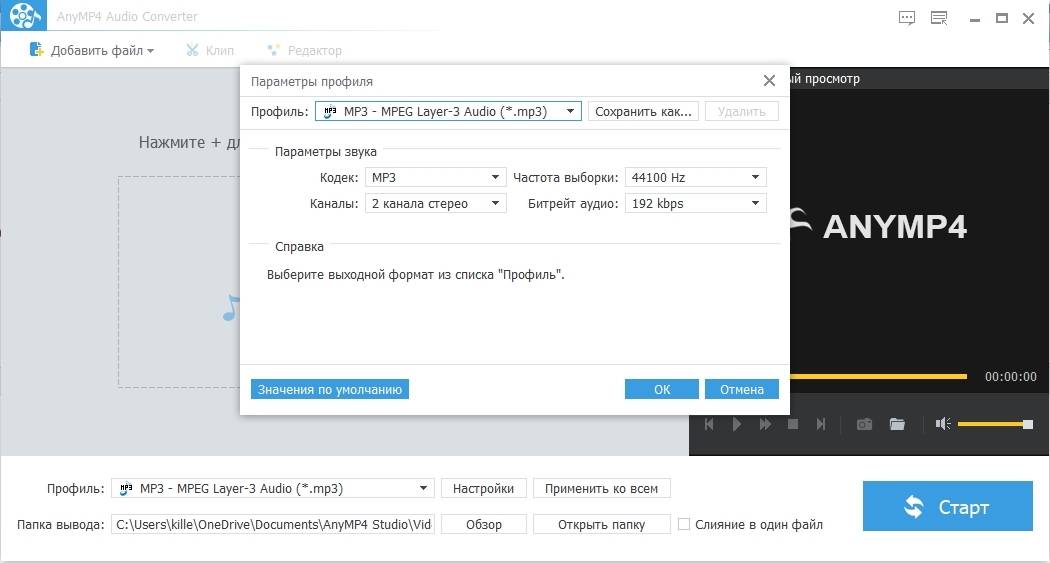
Task: Mute audio with the speaker icon
Action: point(943,424)
